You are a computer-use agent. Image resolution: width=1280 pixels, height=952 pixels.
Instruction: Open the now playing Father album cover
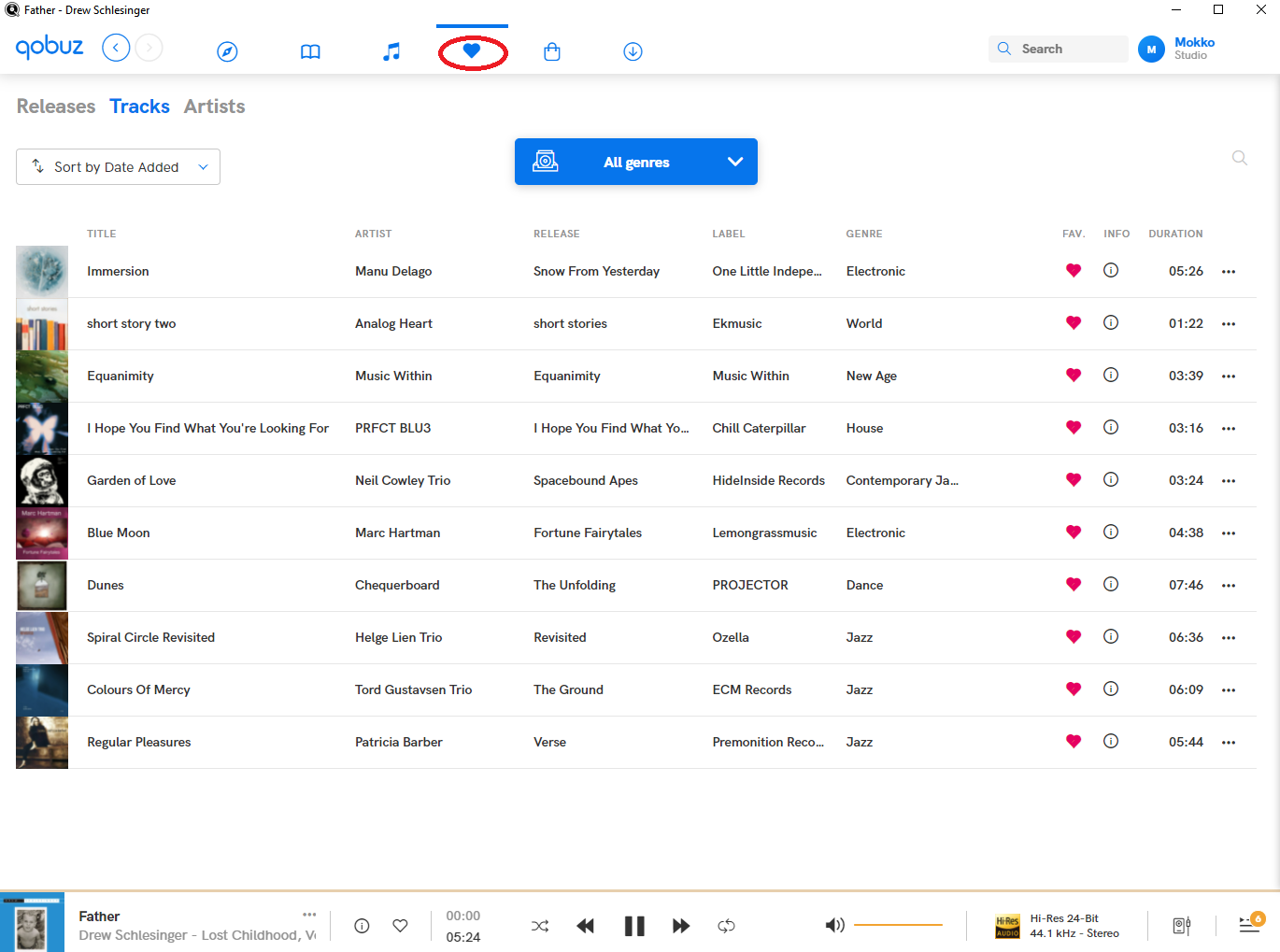point(32,922)
